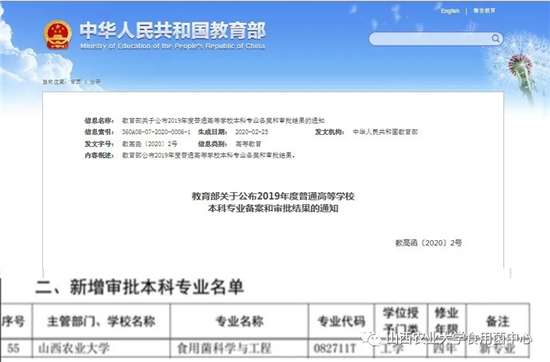Click the 首页 breadcrumb link
Screen dimensions: 550x362
(x=75, y=81)
